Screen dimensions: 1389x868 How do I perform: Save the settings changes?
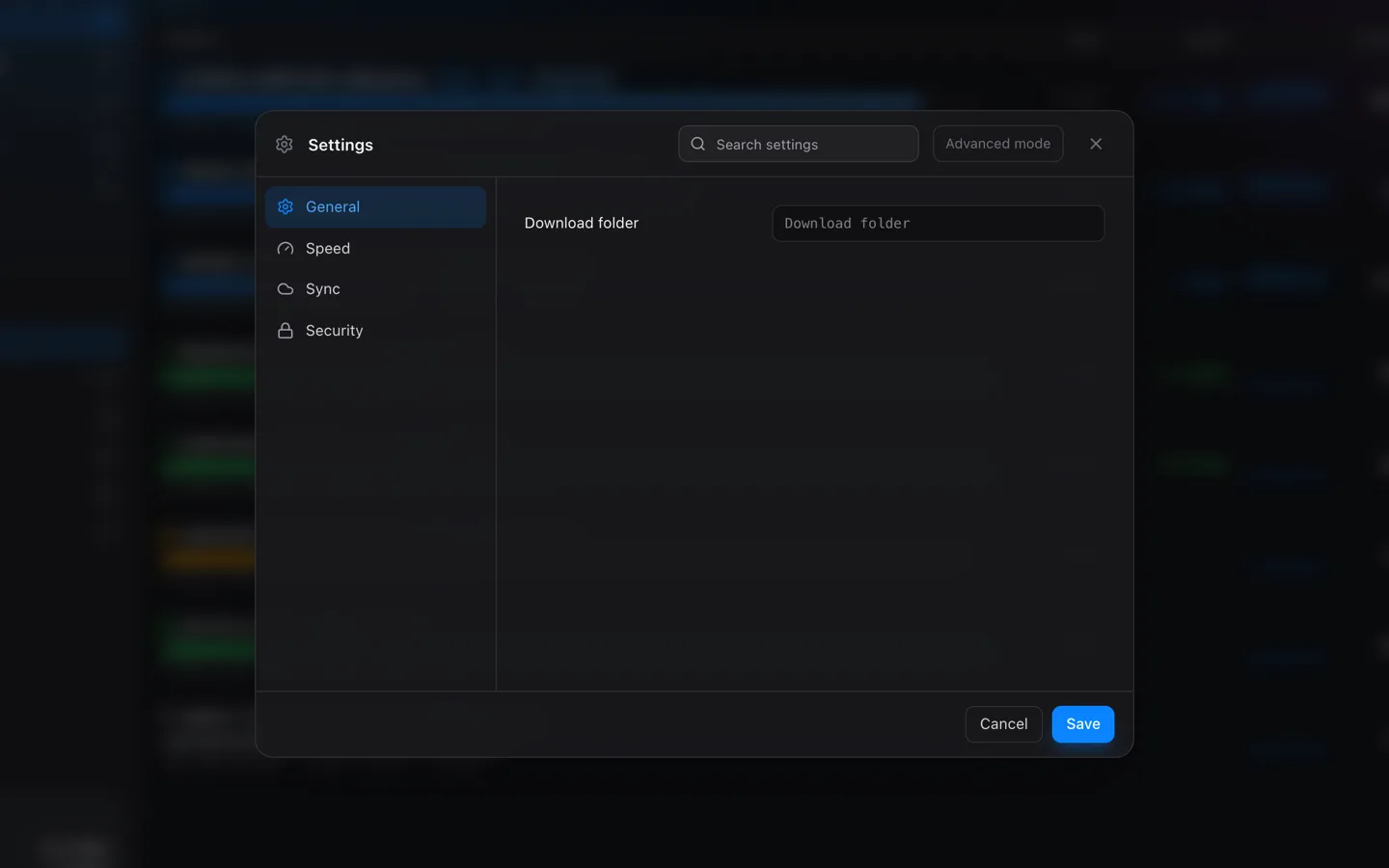point(1082,724)
